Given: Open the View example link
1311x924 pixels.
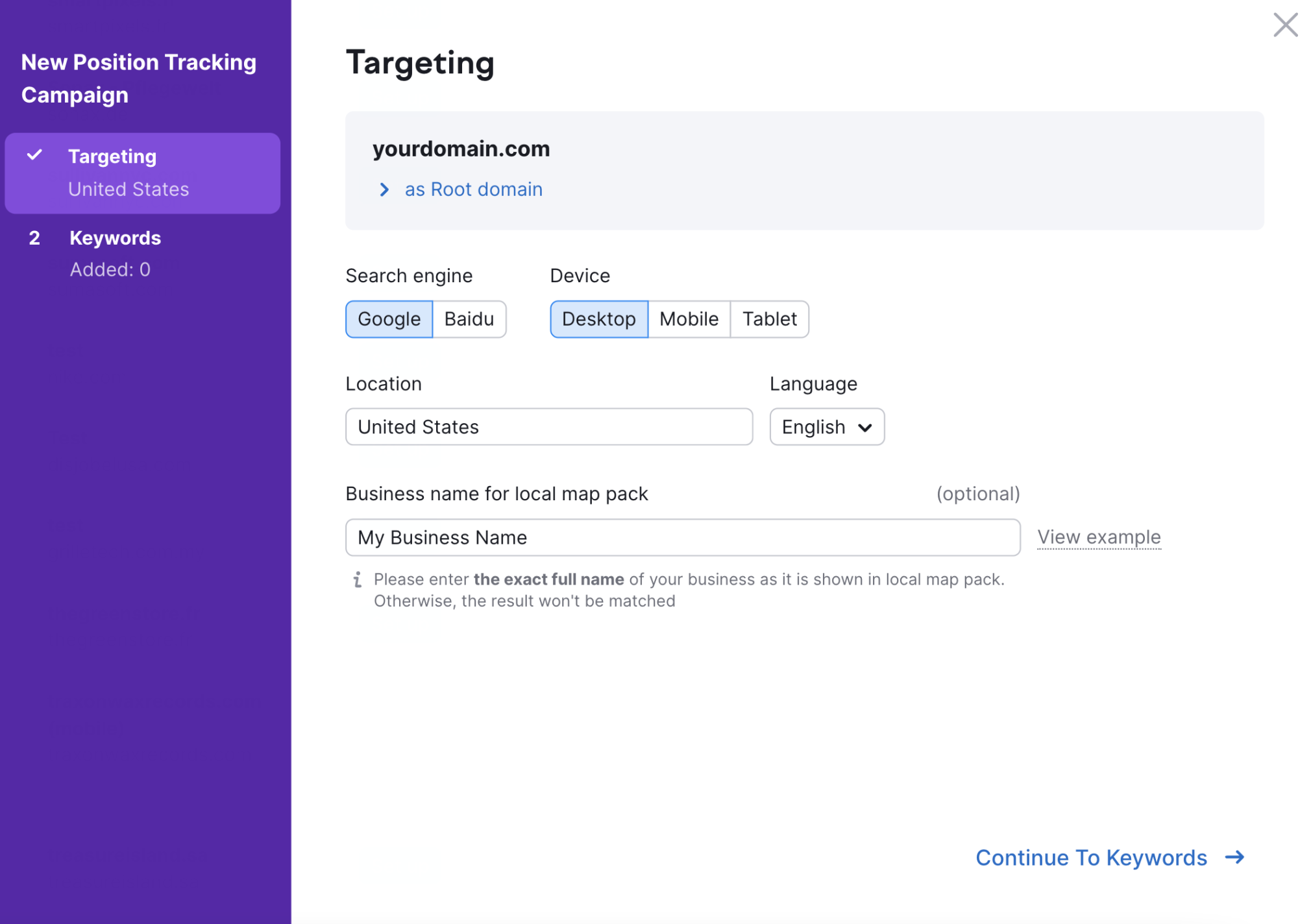Looking at the screenshot, I should pyautogui.click(x=1098, y=537).
